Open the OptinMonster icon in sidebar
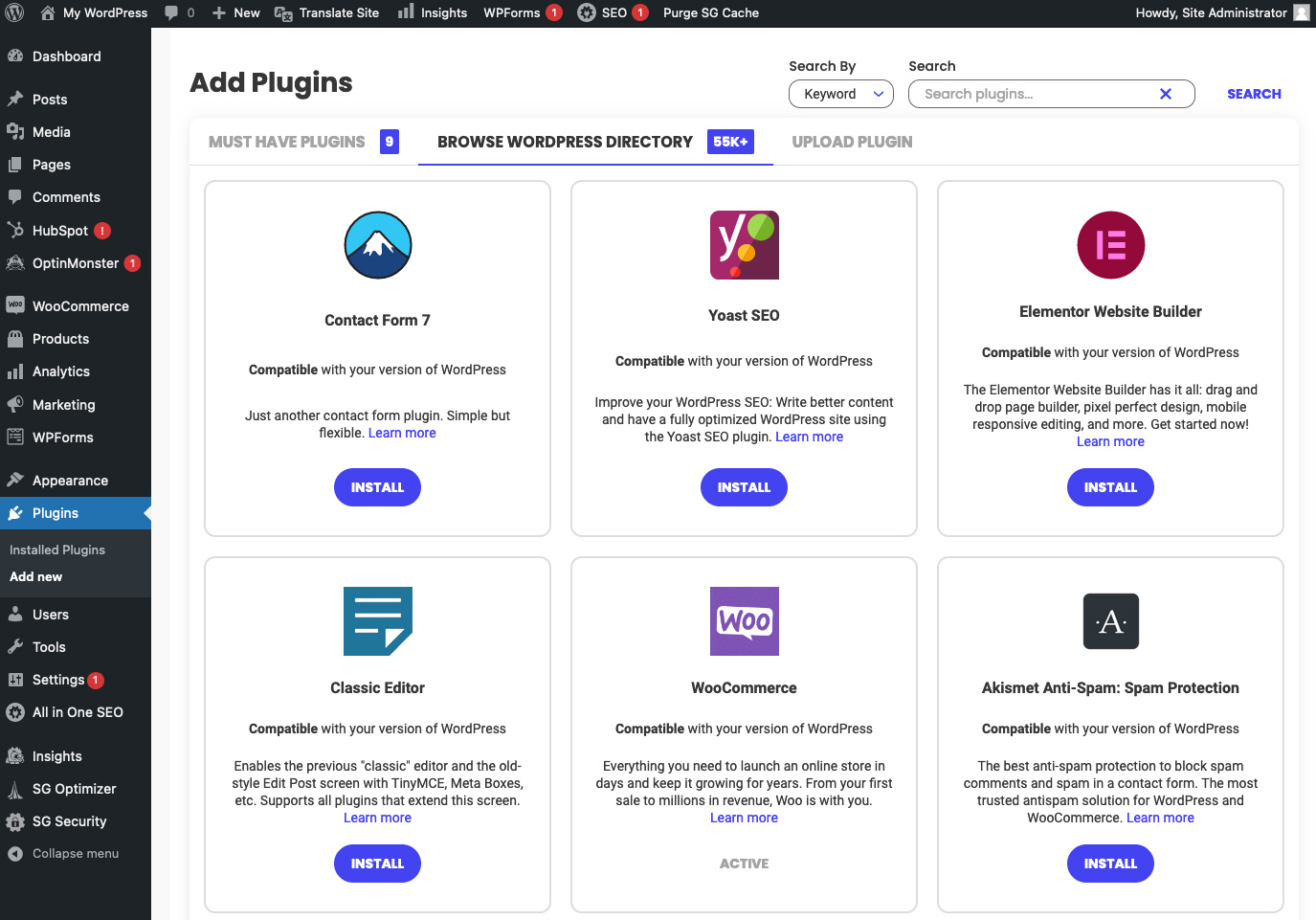Image resolution: width=1316 pixels, height=920 pixels. (15, 263)
